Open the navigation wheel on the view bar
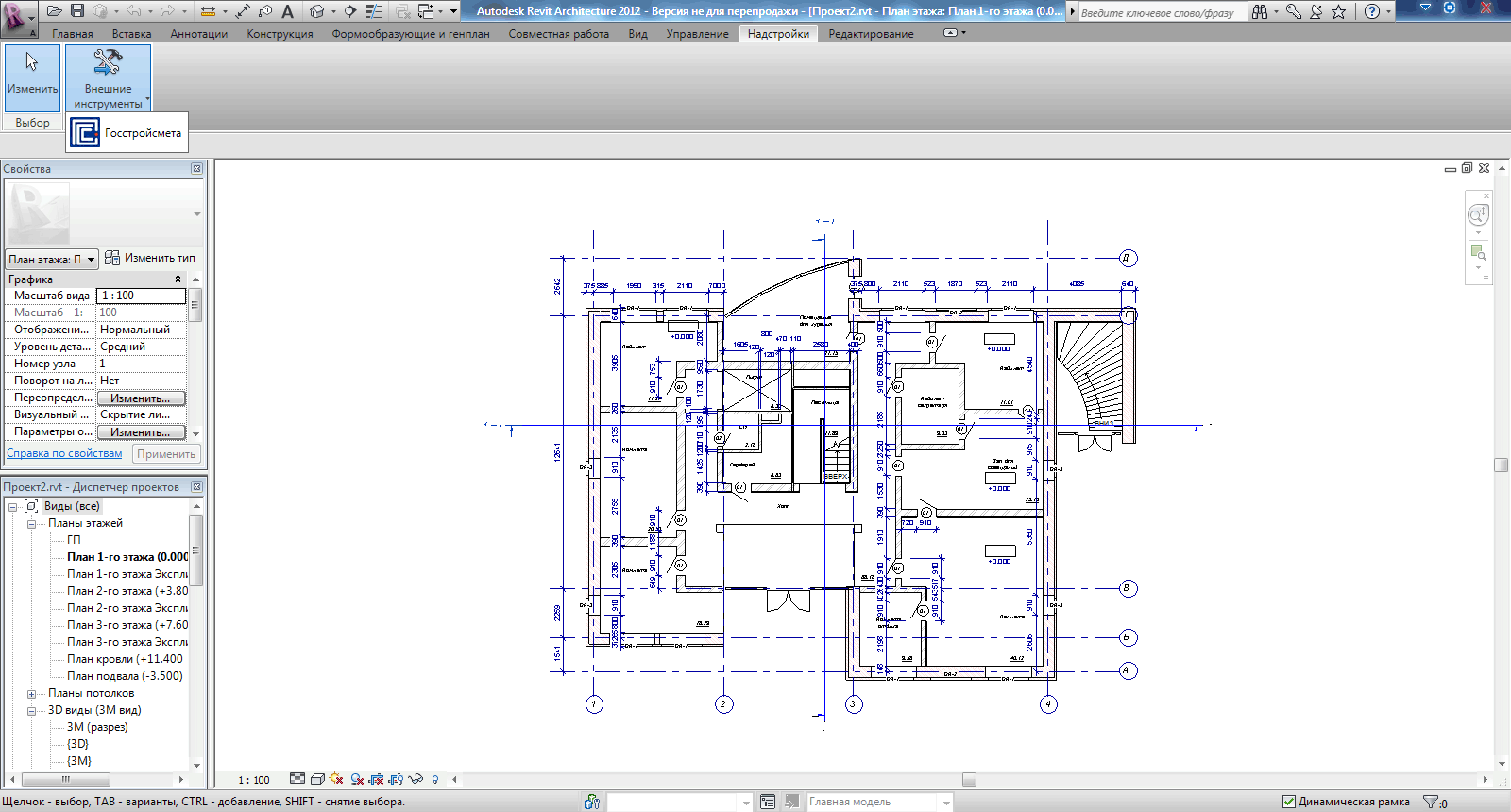1511x812 pixels. [x=1478, y=215]
